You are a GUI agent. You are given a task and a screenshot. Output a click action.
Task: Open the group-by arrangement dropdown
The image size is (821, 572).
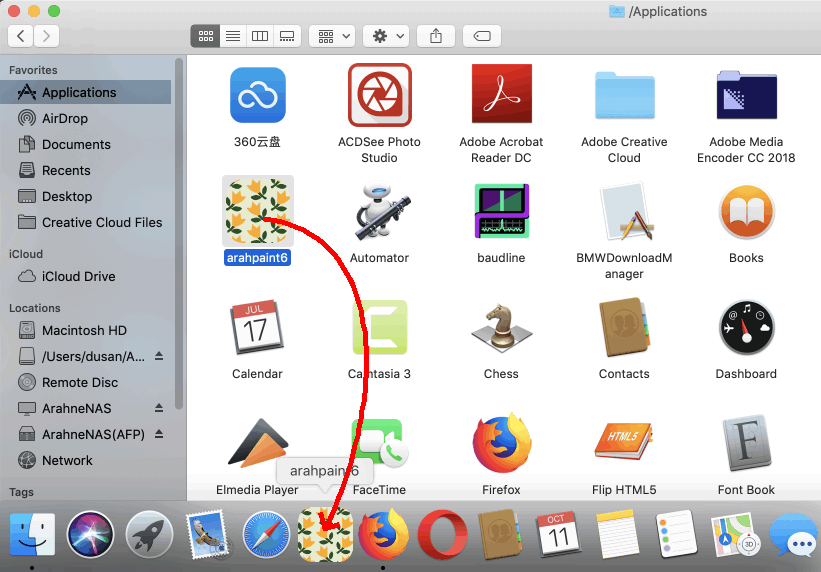pyautogui.click(x=332, y=36)
